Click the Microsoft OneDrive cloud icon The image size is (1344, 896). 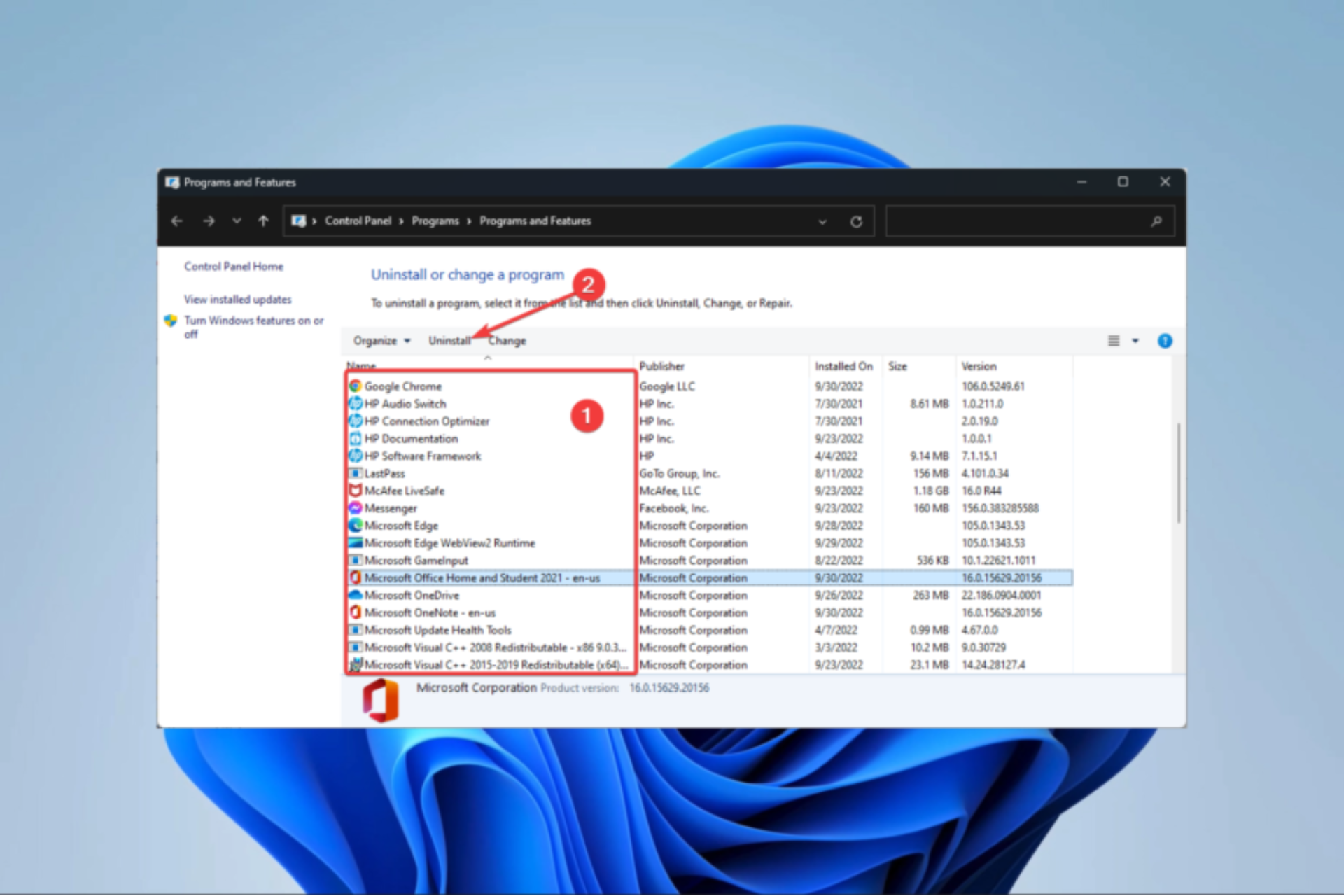(356, 595)
